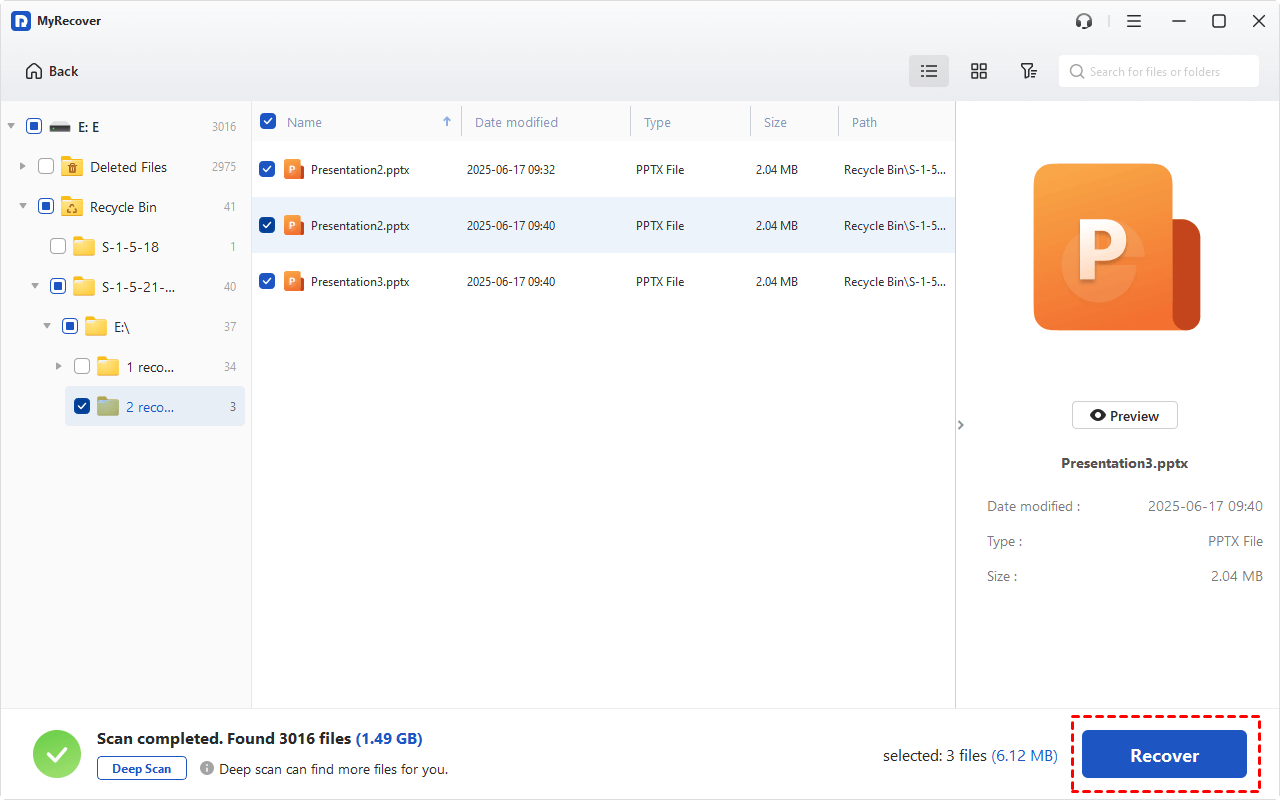
Task: Click the (6.12 MB) selected size text
Action: click(x=1024, y=756)
